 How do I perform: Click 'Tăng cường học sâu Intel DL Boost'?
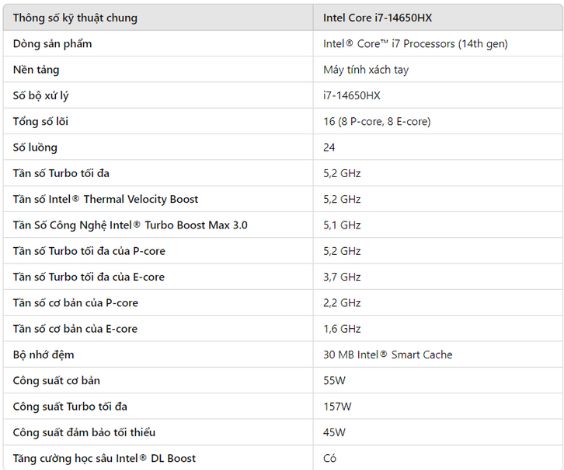coord(104,458)
